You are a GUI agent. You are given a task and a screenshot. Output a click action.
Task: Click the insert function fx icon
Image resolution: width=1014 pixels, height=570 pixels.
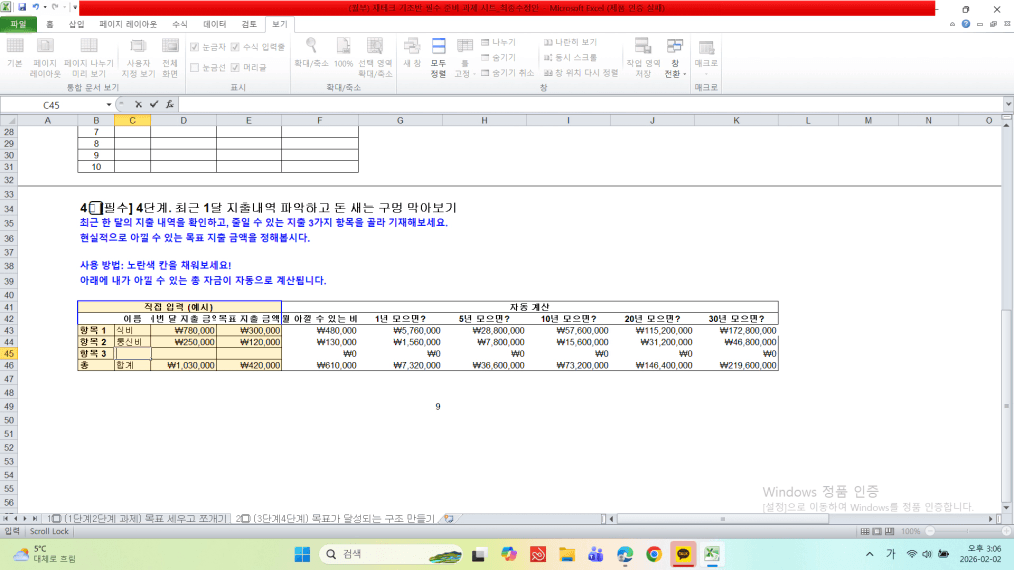tap(171, 104)
